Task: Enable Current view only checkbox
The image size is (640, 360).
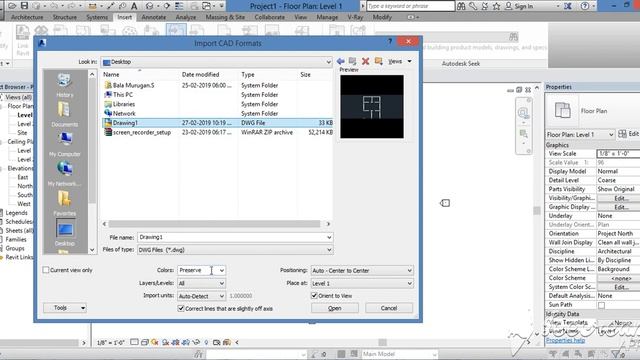Action: tap(46, 270)
